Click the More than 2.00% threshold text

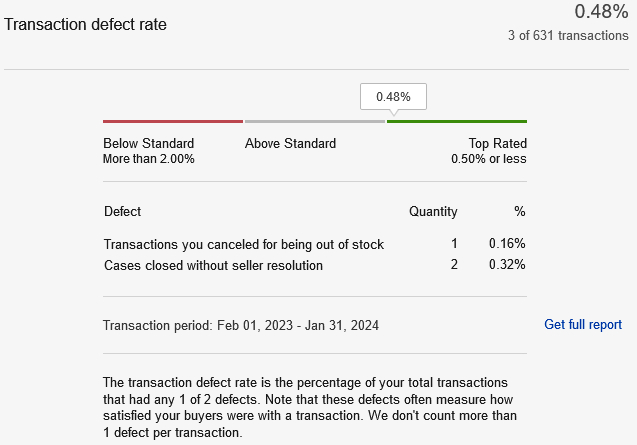149,158
